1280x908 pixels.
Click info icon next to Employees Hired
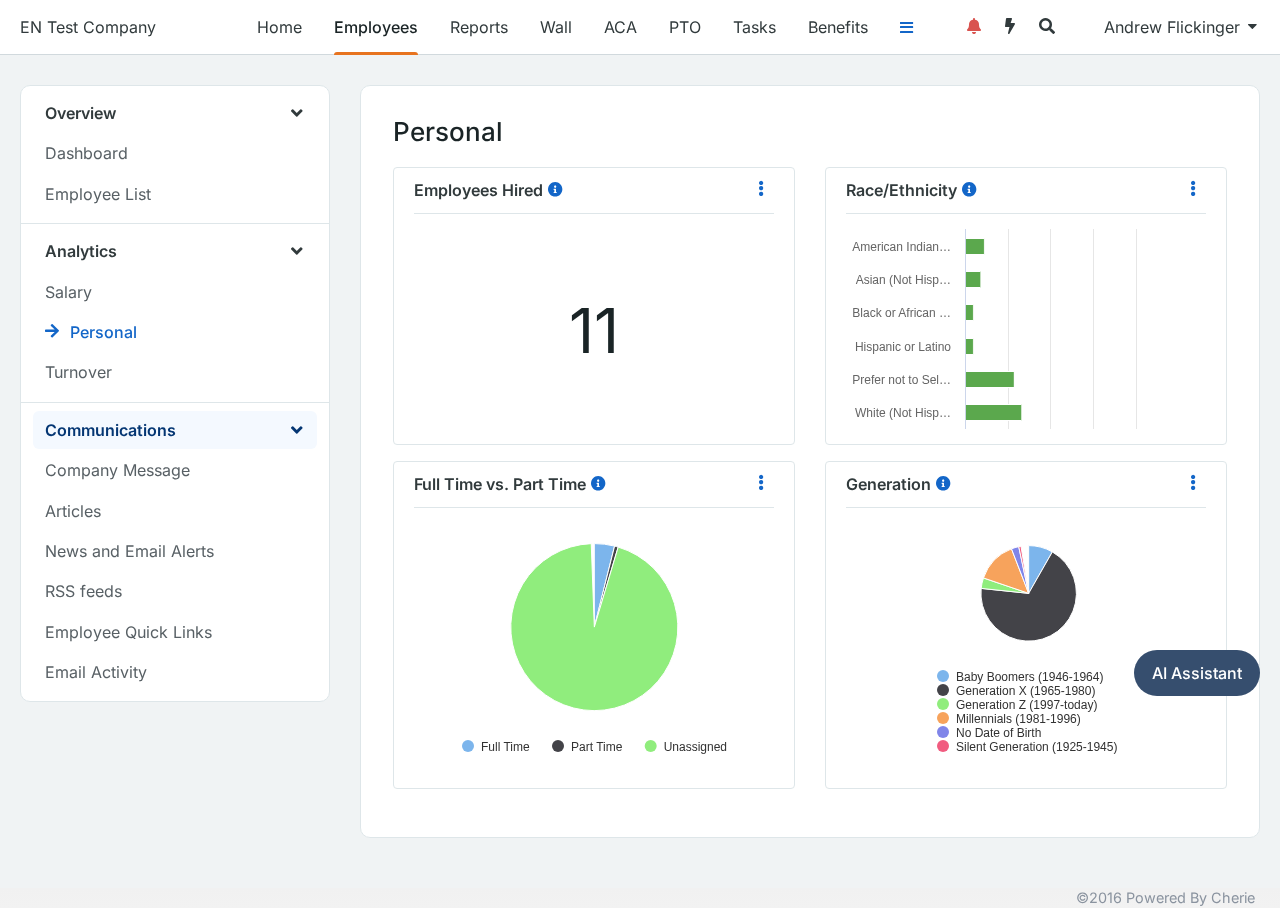[x=555, y=189]
